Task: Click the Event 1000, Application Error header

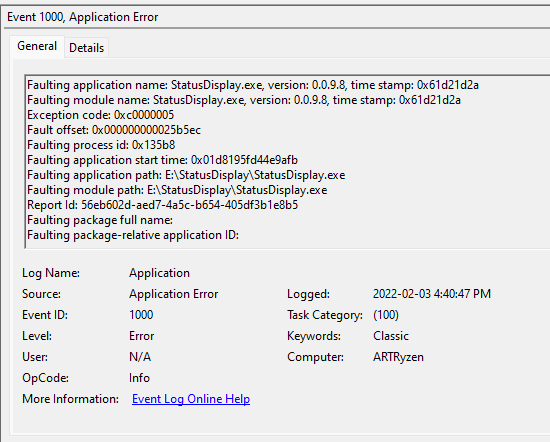Action: click(x=82, y=17)
